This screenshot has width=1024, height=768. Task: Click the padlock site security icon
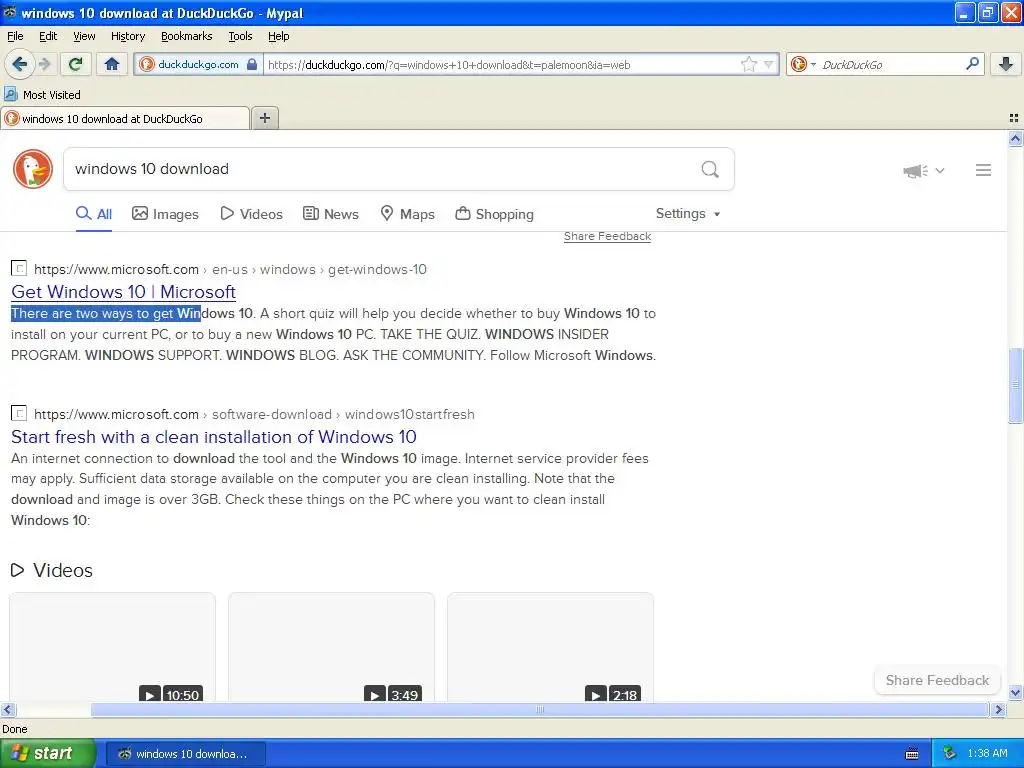click(252, 64)
